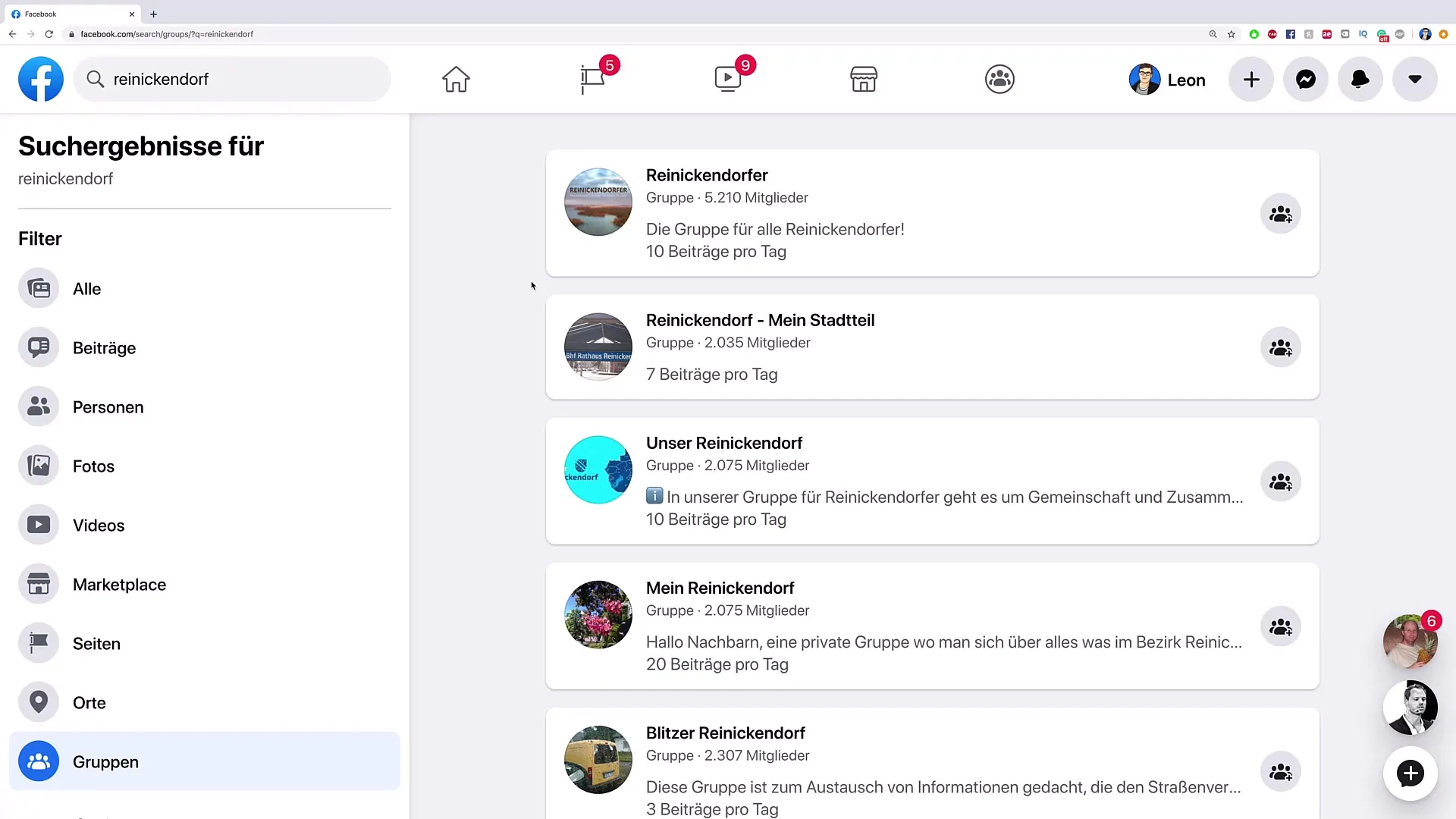The height and width of the screenshot is (819, 1456).
Task: Click the Home navigation icon
Action: point(456,79)
